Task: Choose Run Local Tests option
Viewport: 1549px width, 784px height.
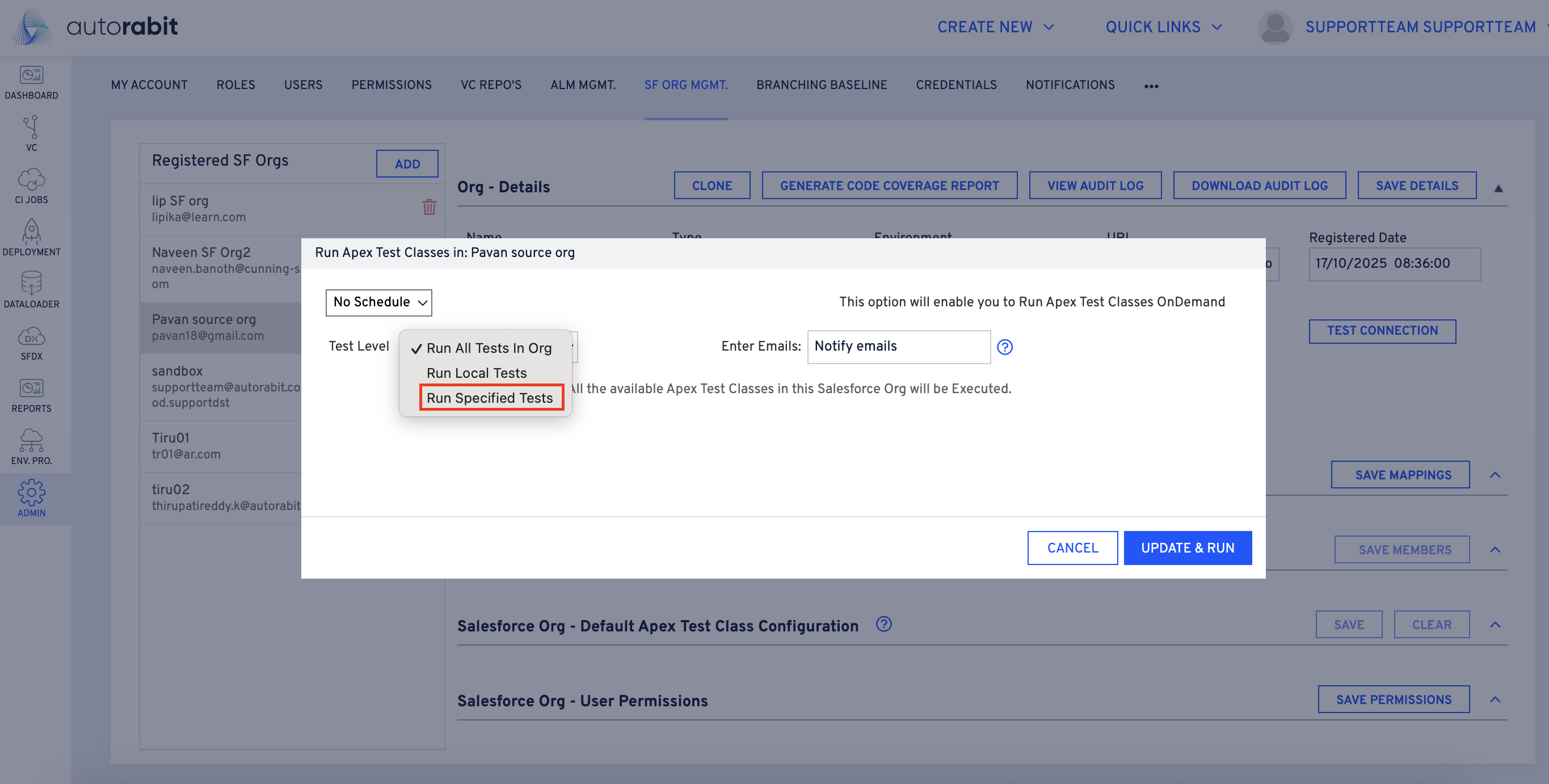Action: point(476,373)
